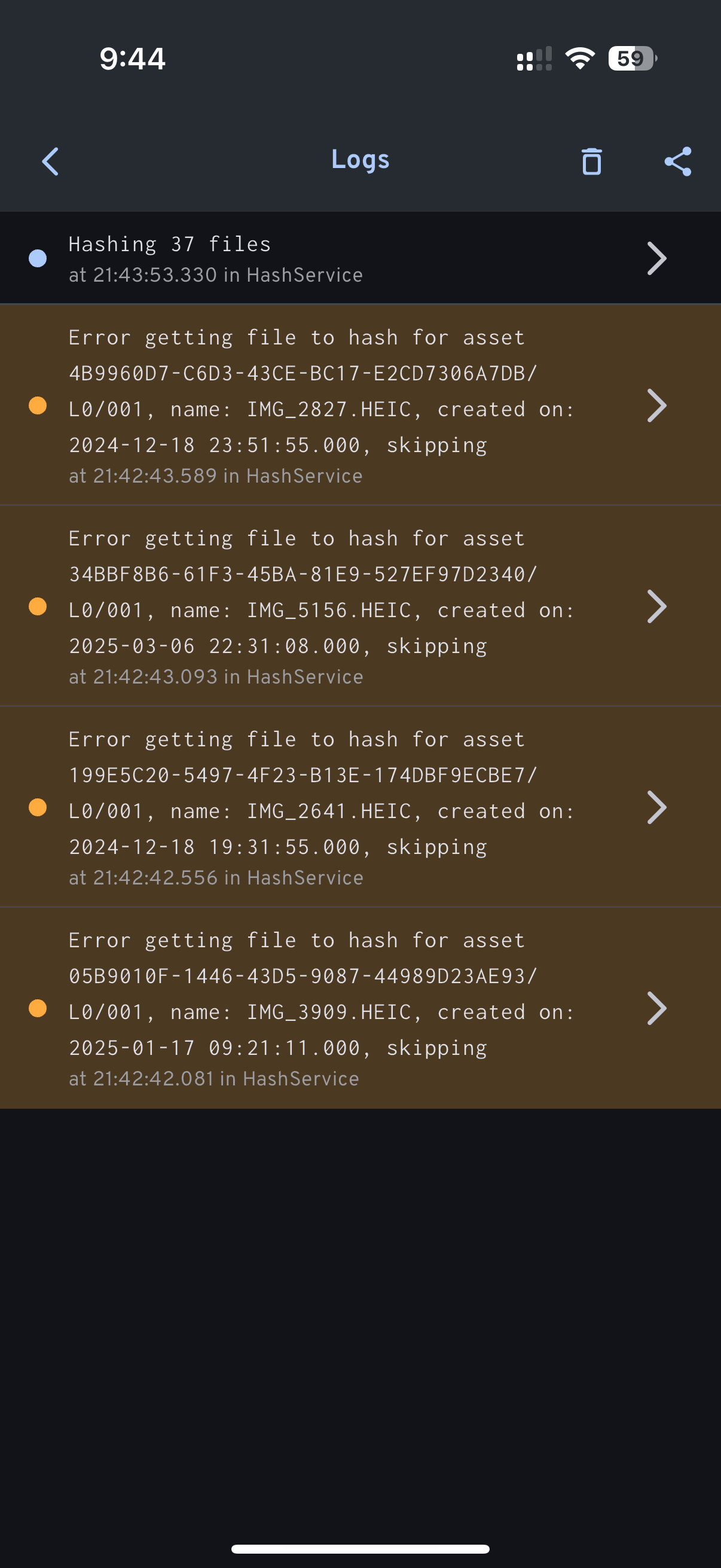The image size is (721, 1568).
Task: Expand the IMG_2827.HEIC error chevron
Action: 656,405
